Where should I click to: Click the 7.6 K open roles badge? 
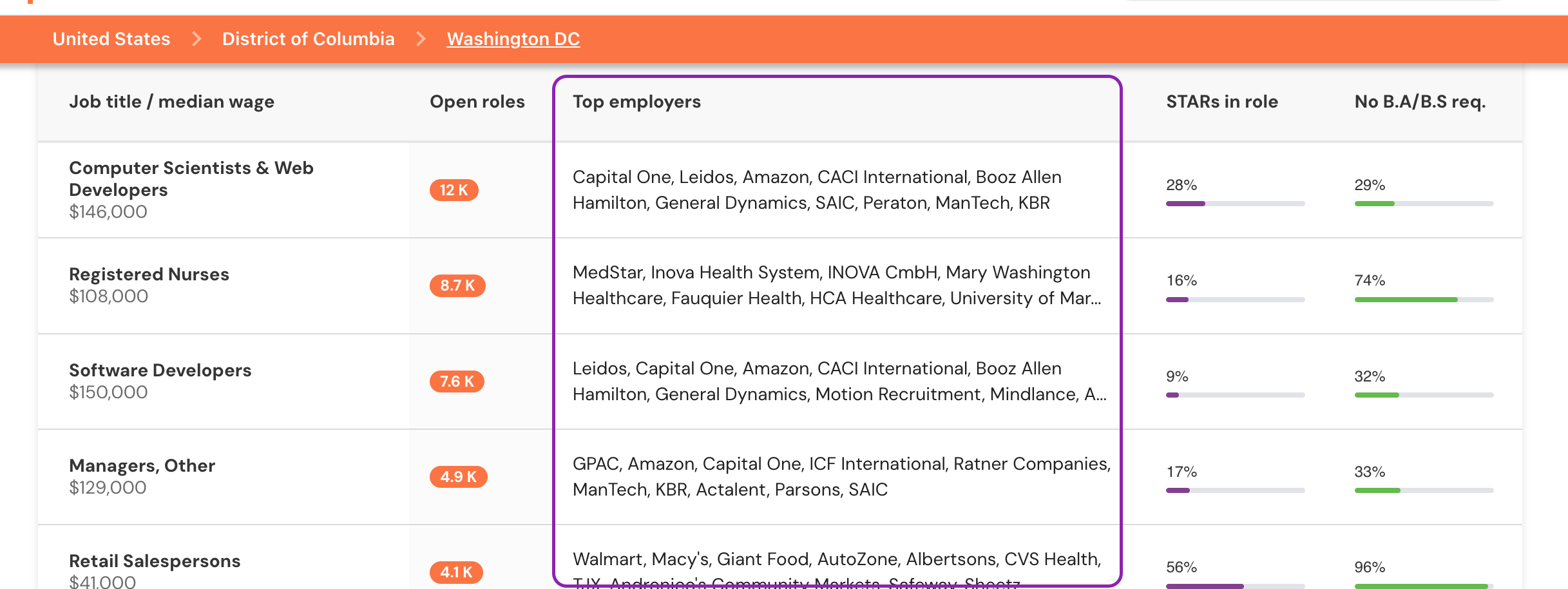pos(457,381)
